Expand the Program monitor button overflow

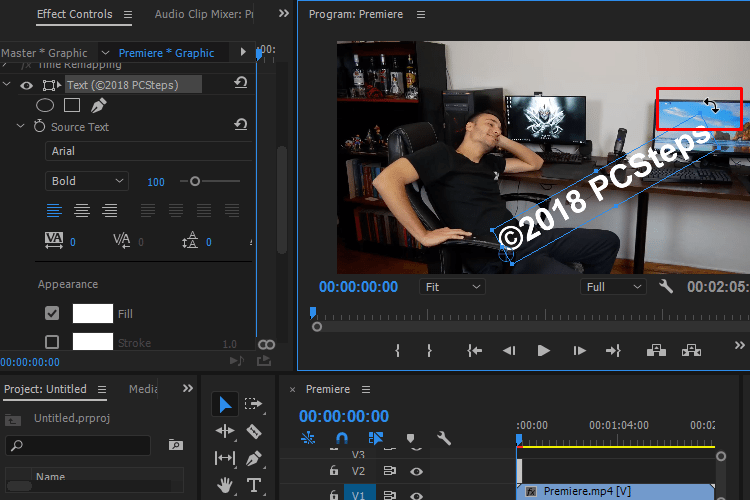pyautogui.click(x=739, y=345)
